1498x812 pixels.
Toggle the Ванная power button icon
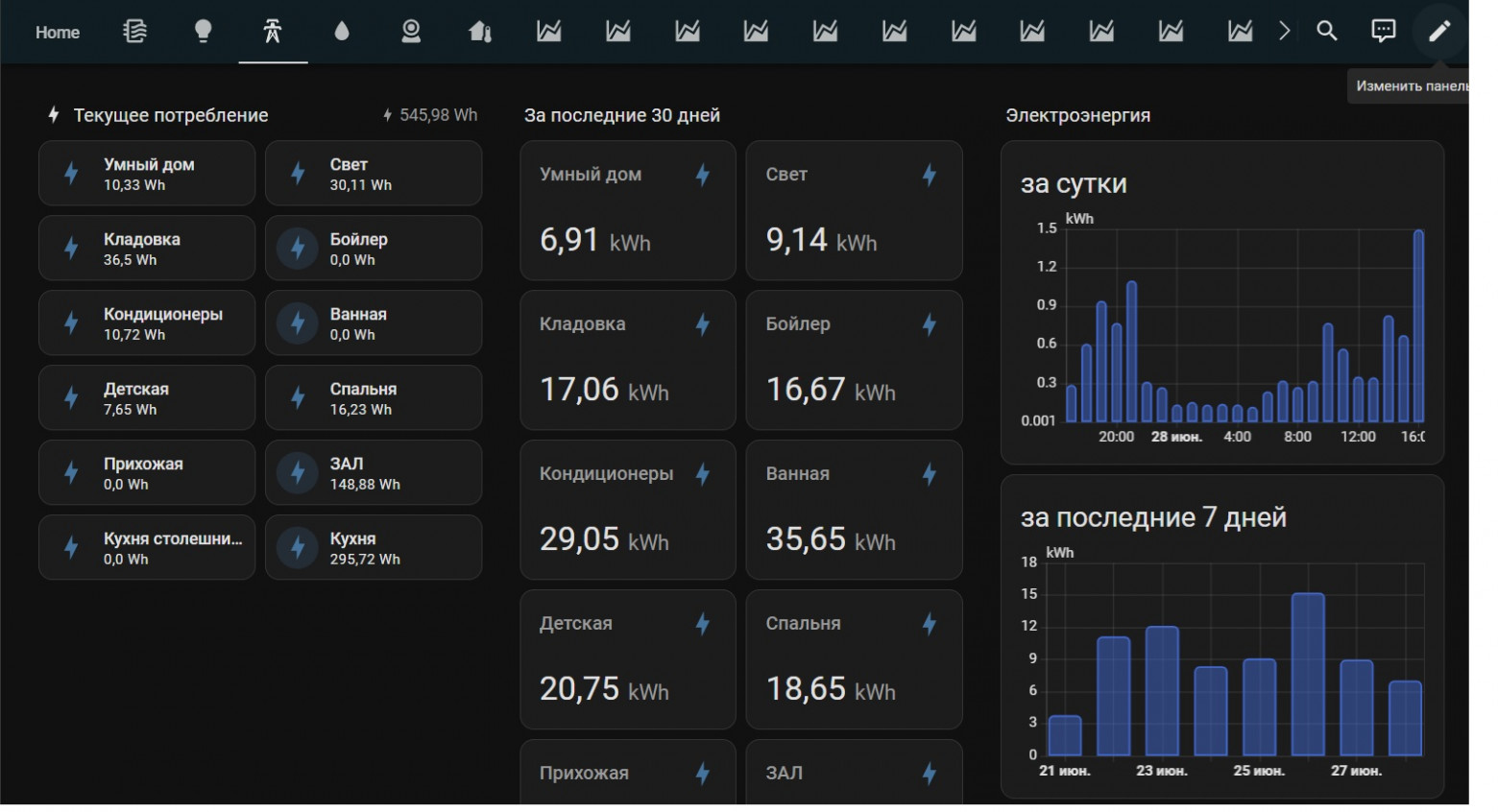coord(296,322)
